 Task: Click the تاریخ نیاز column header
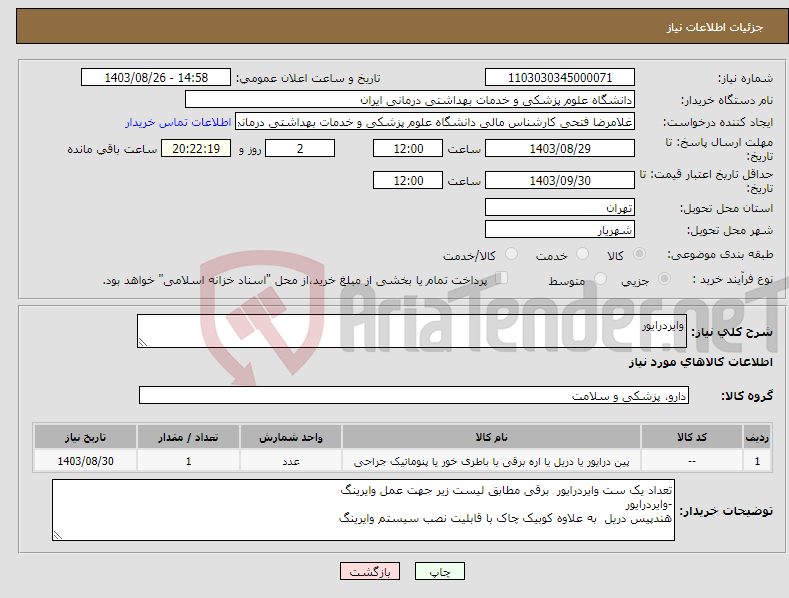(x=86, y=437)
